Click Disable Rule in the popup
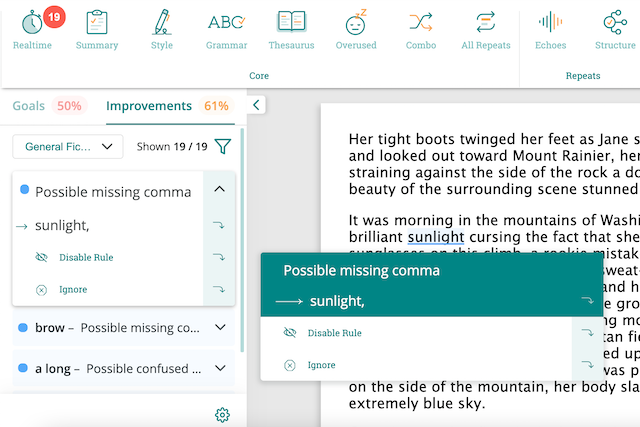This screenshot has height=427, width=640. point(335,333)
